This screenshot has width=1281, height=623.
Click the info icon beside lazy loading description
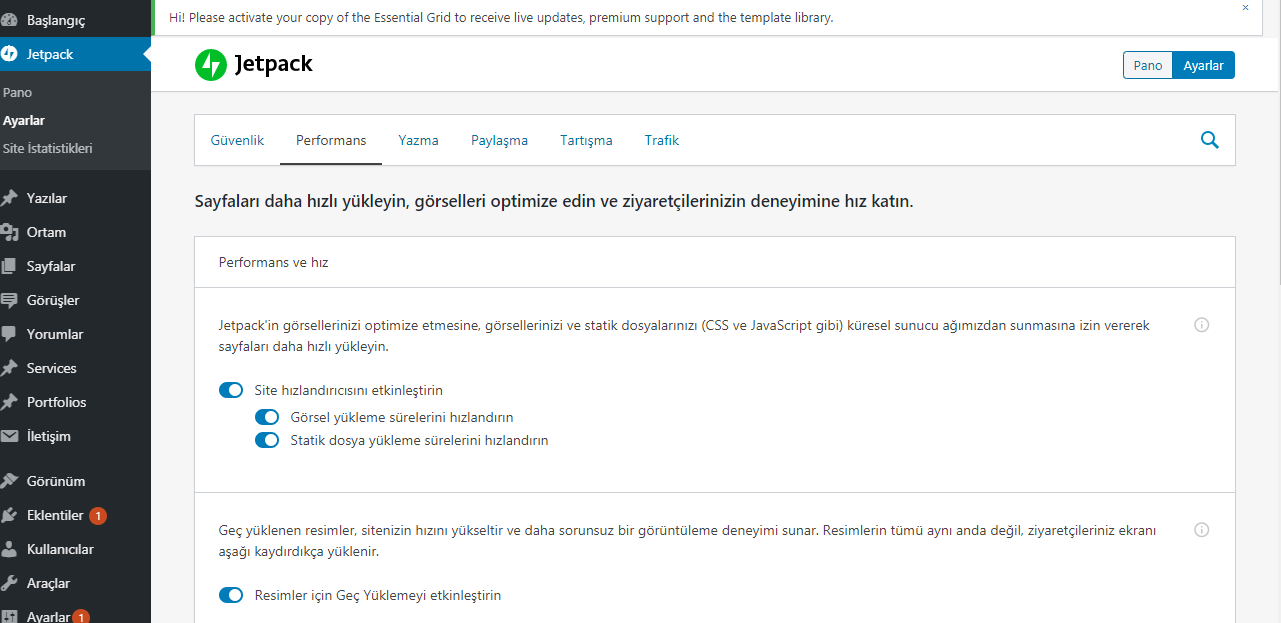point(1202,530)
